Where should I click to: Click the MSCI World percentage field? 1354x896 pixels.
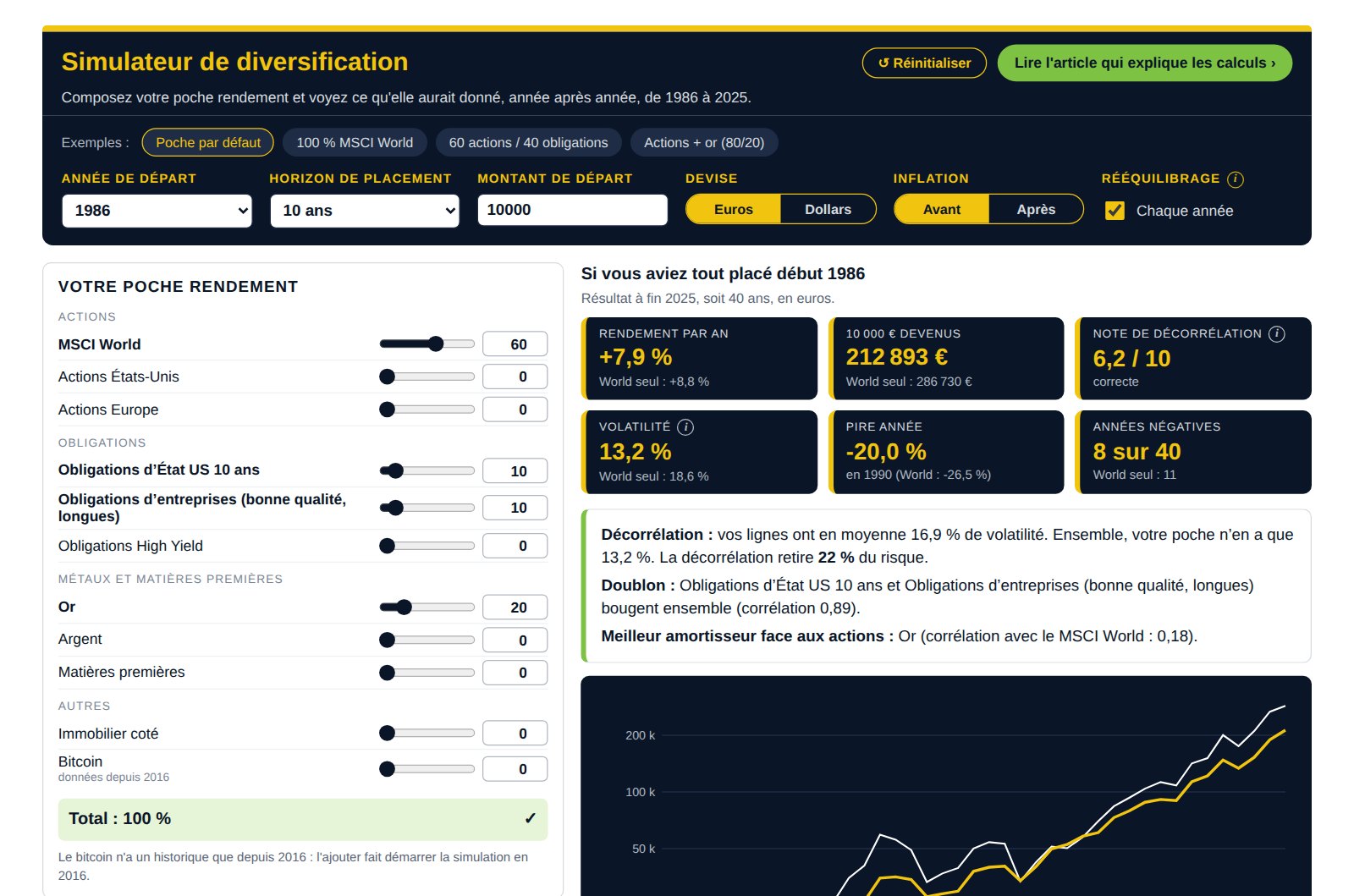(515, 344)
